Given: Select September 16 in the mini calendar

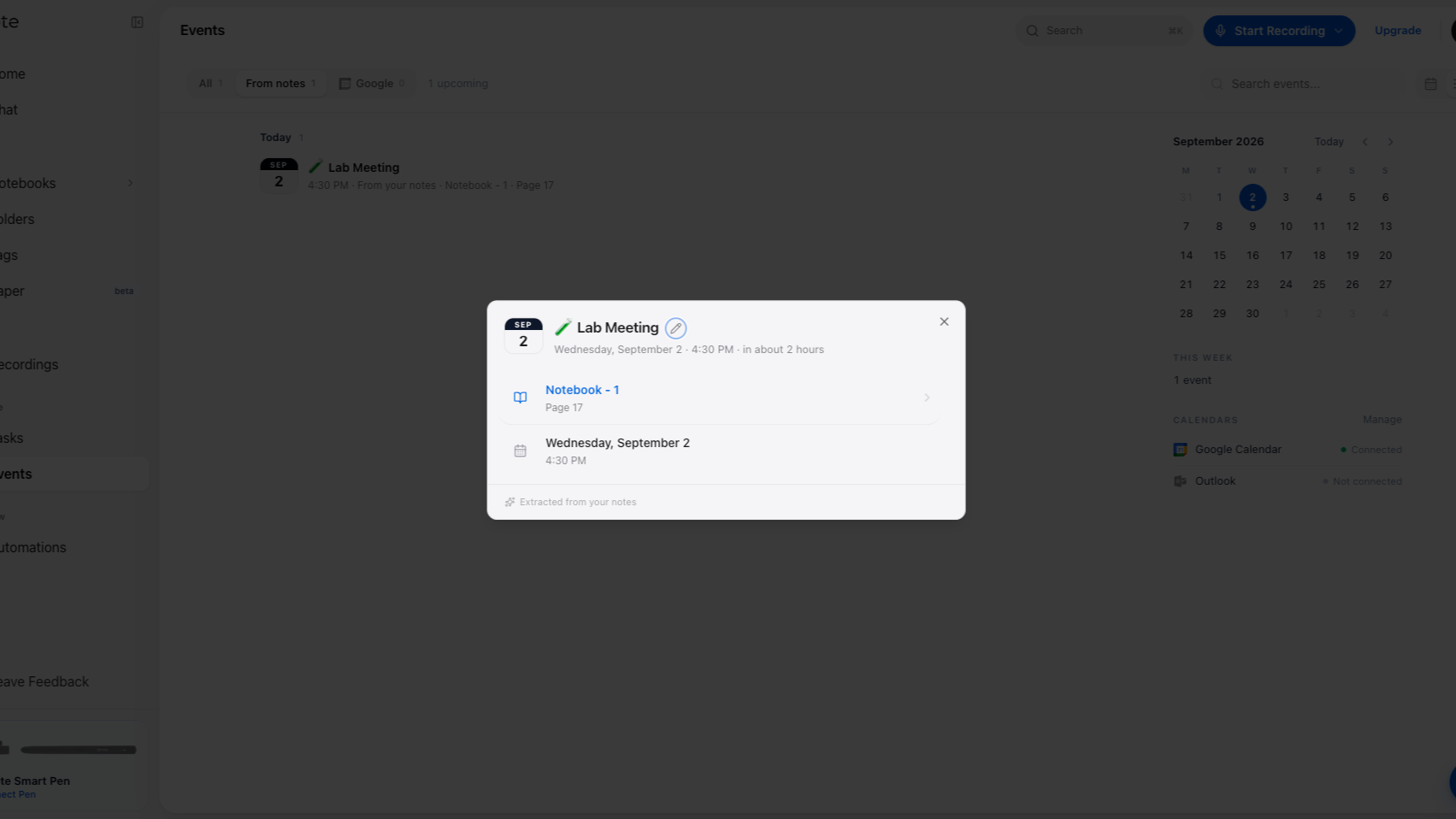Looking at the screenshot, I should point(1253,256).
